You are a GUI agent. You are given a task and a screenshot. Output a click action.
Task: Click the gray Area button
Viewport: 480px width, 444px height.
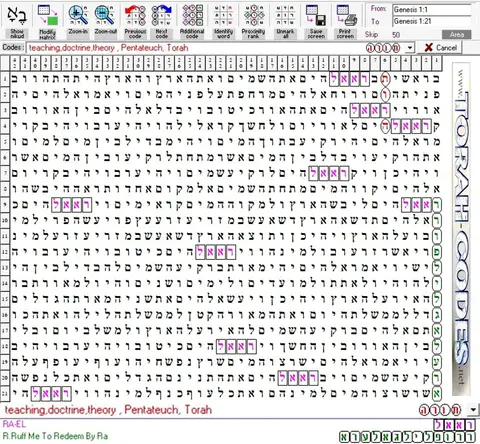pos(456,34)
